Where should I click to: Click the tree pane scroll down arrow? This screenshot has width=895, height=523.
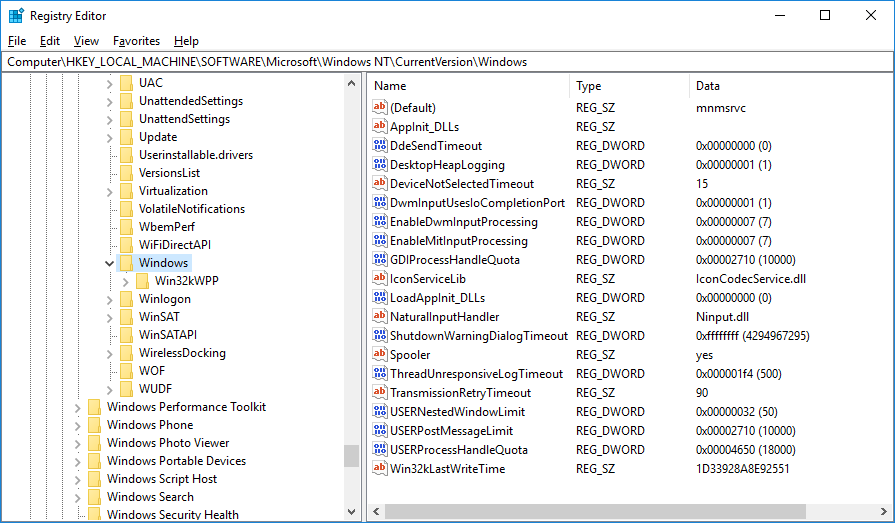tap(352, 512)
